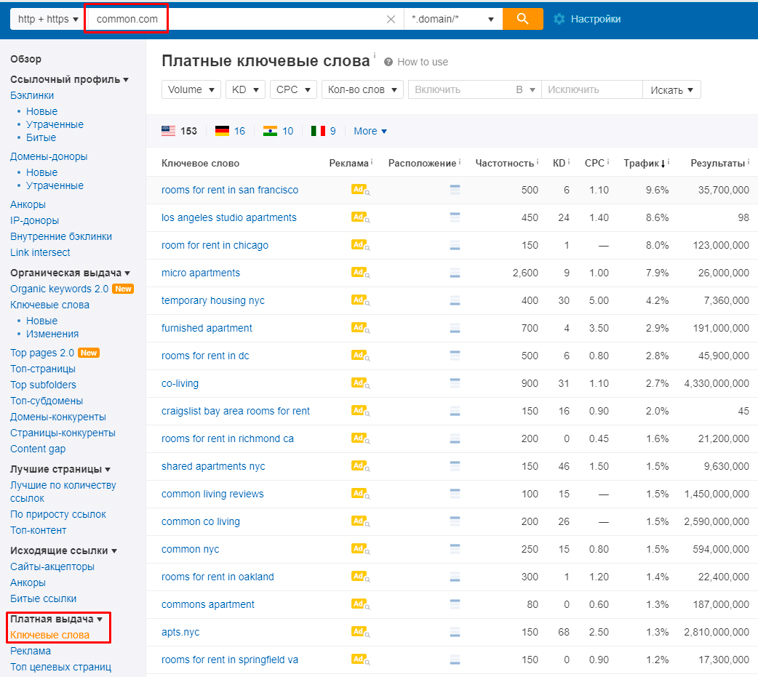The image size is (758, 677).
Task: Show SERP position icon for common living reviews
Action: [455, 494]
